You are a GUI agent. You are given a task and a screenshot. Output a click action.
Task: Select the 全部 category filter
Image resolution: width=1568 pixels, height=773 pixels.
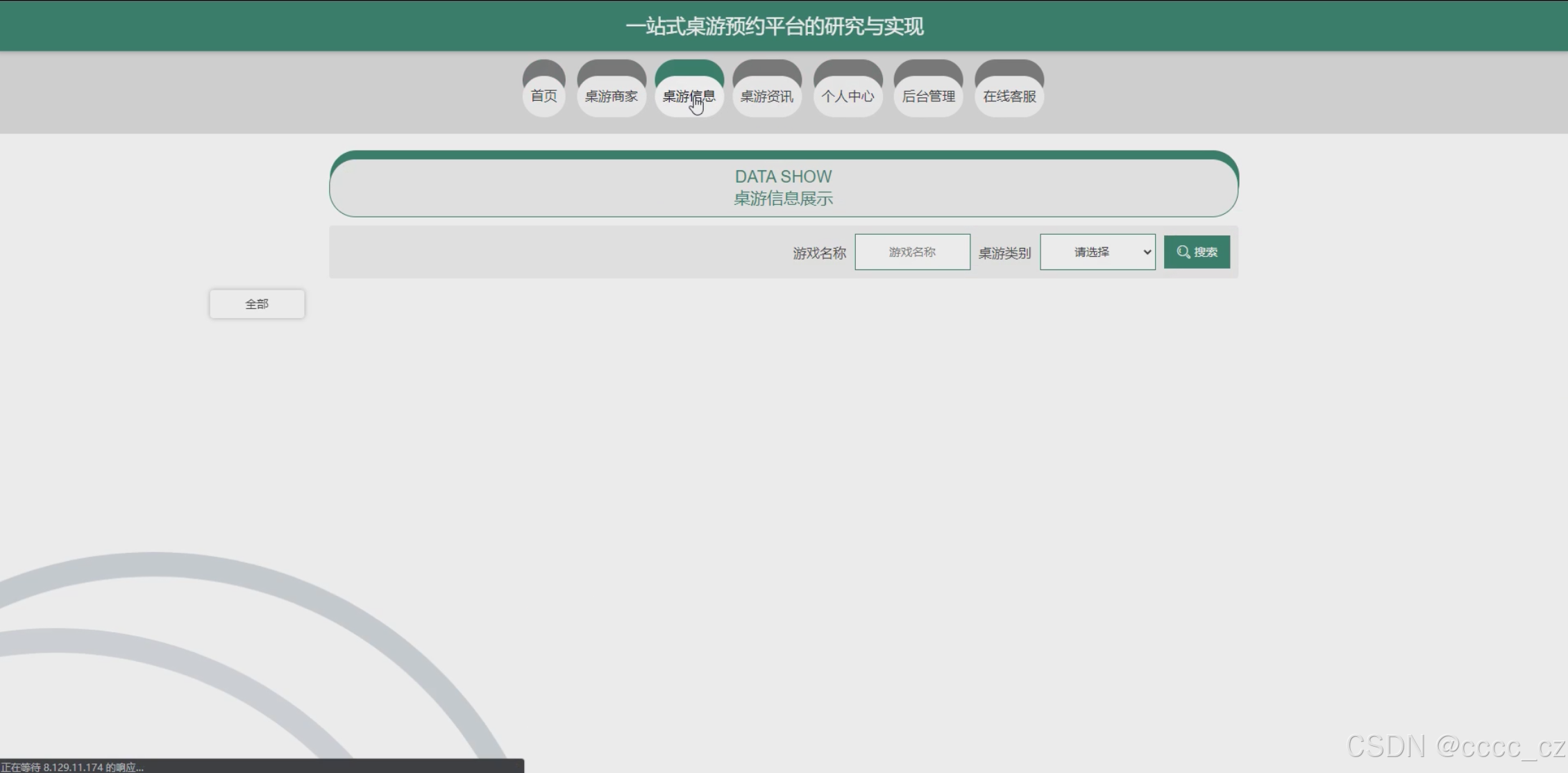(257, 304)
